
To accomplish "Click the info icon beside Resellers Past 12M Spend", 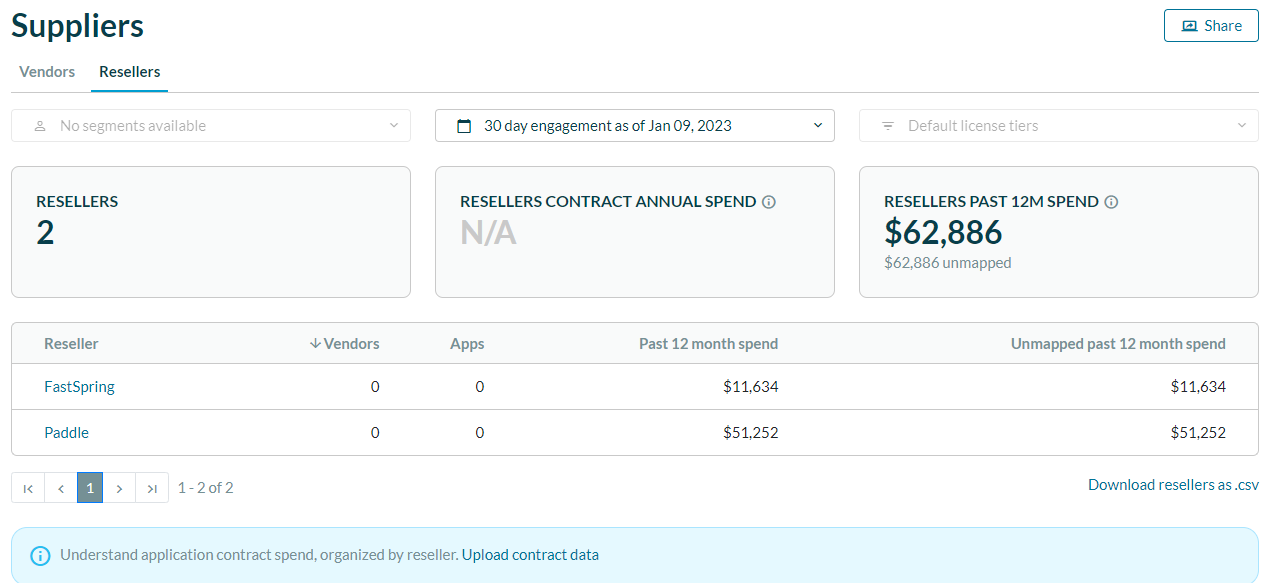I will [x=1111, y=202].
